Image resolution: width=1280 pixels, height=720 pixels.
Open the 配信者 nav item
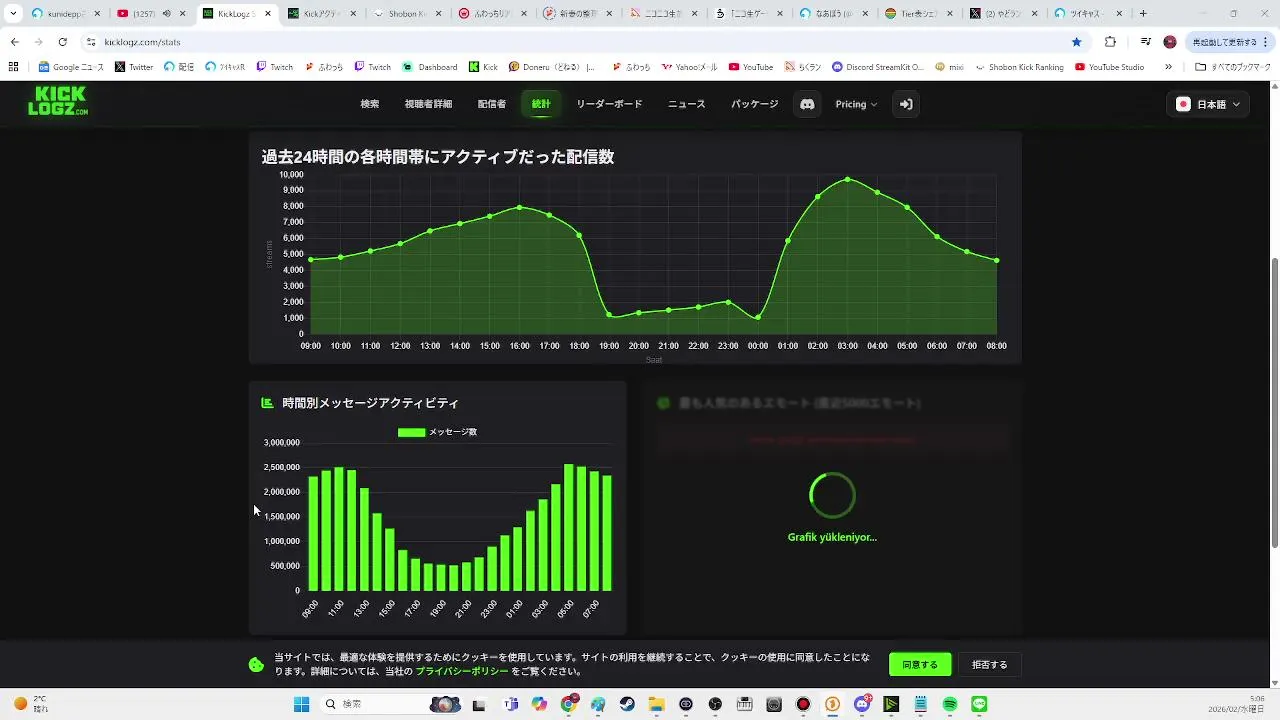click(491, 104)
